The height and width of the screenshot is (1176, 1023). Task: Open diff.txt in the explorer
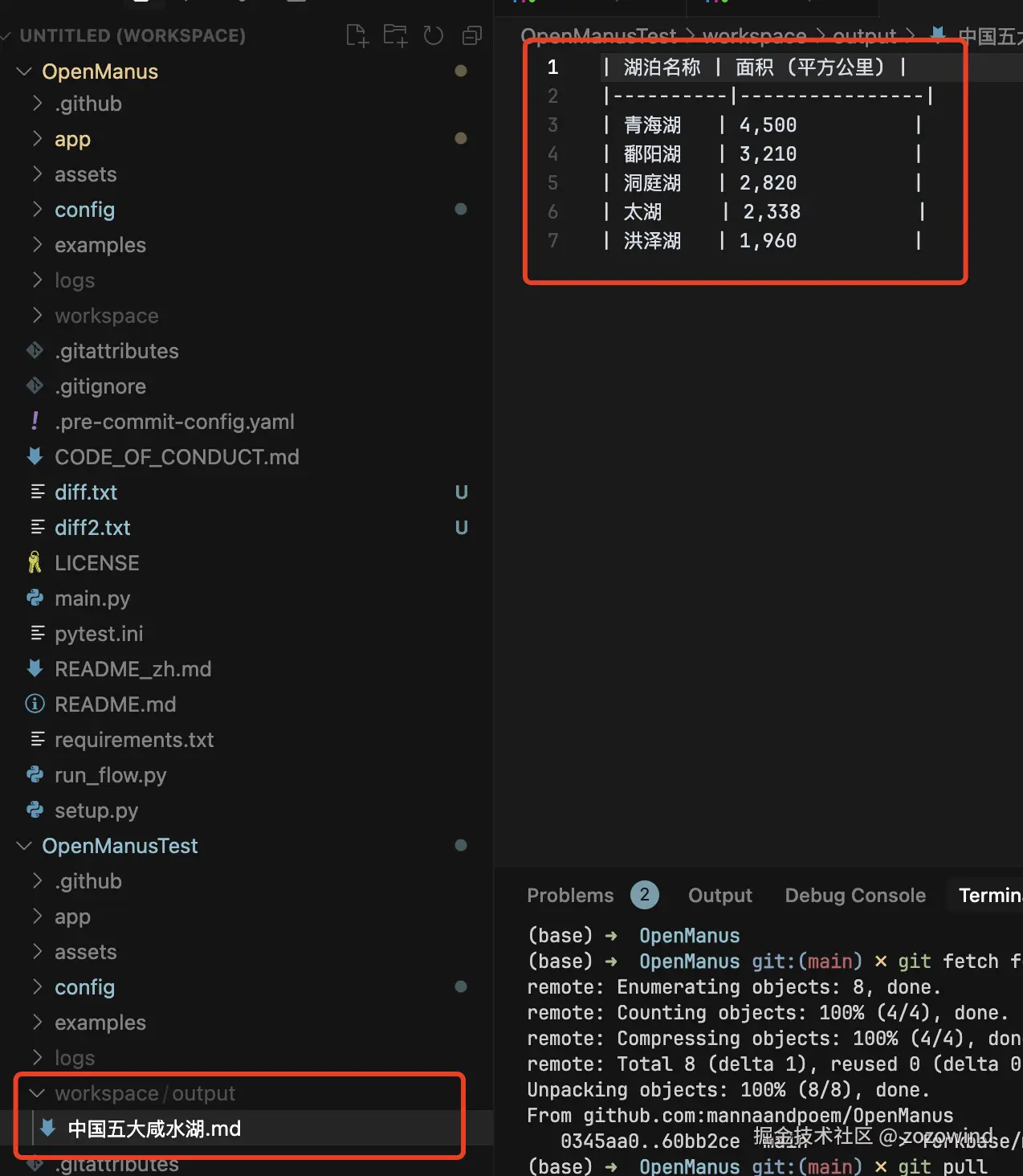pos(86,492)
